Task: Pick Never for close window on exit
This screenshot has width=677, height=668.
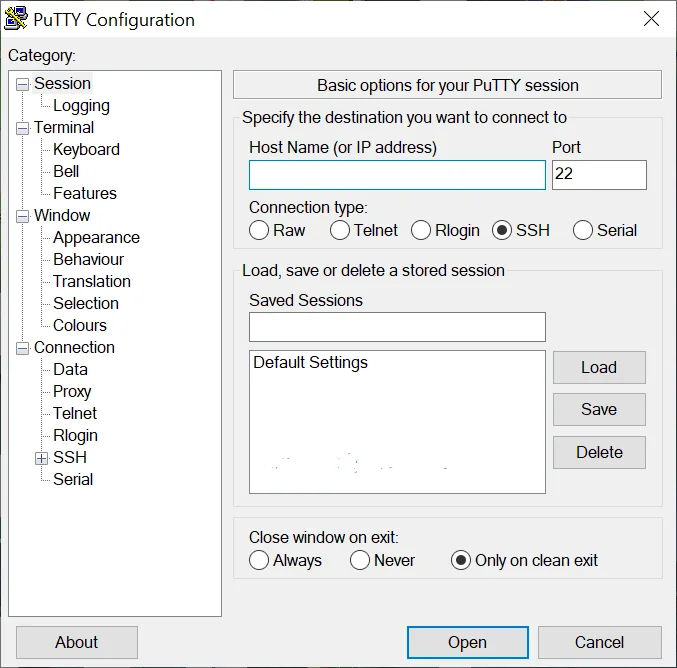Action: [x=360, y=560]
